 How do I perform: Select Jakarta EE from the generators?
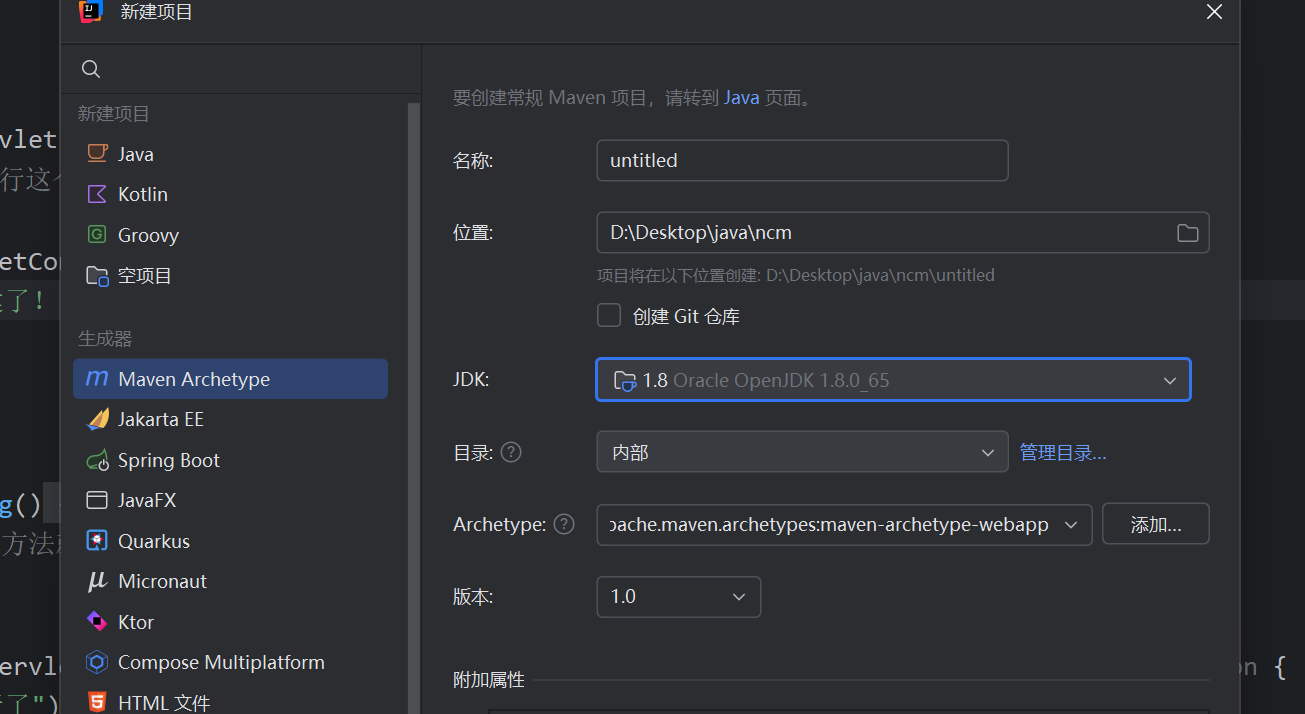pos(160,419)
